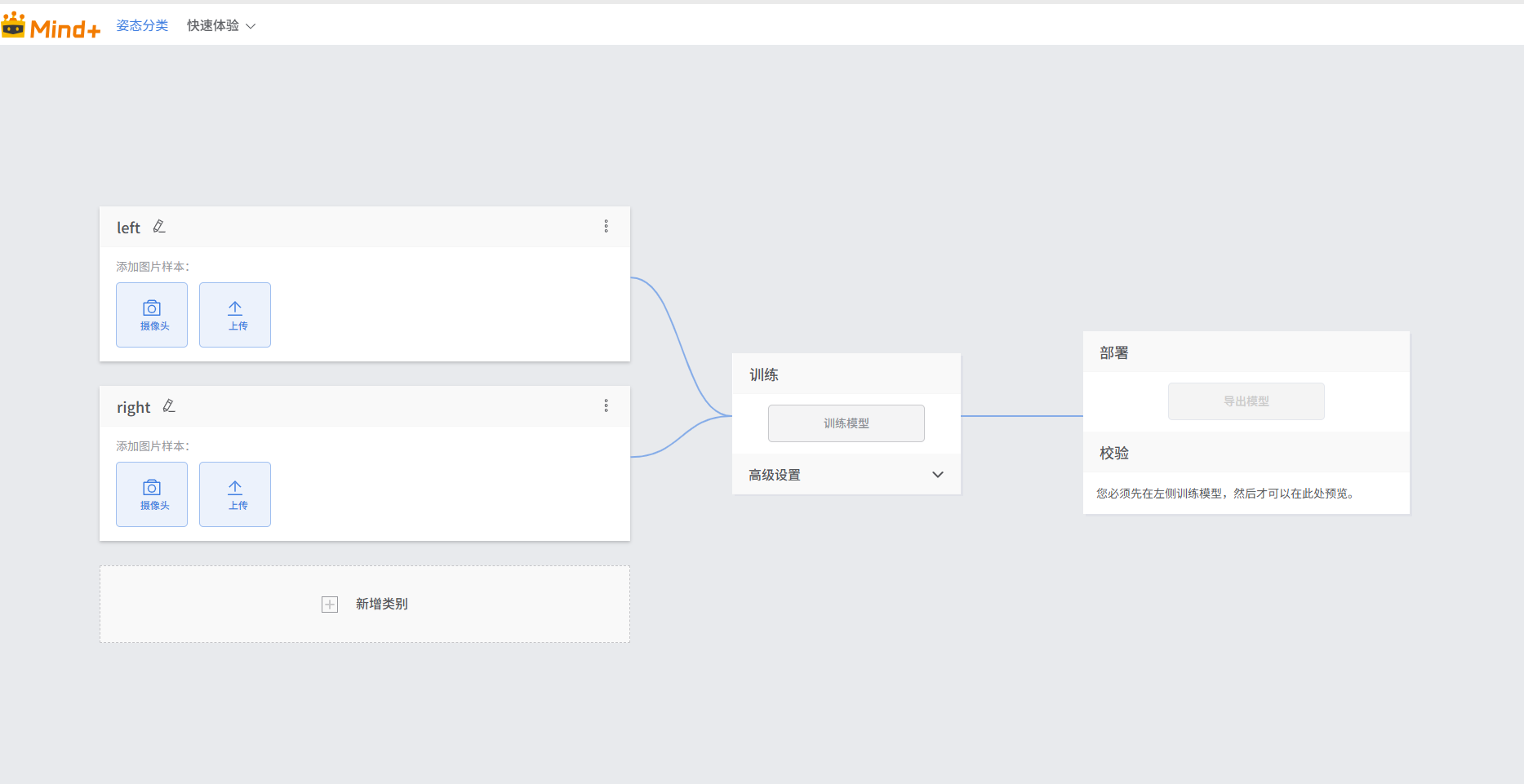Expand the 高级设置 advanced settings chevron

click(938, 475)
